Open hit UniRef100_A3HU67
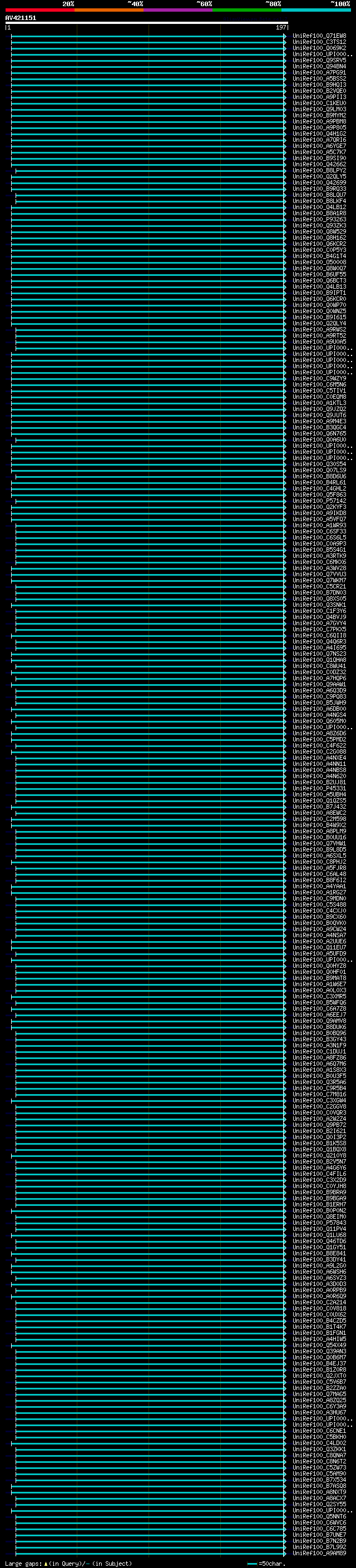Image resolution: width=356 pixels, height=1568 pixels. click(x=319, y=1413)
